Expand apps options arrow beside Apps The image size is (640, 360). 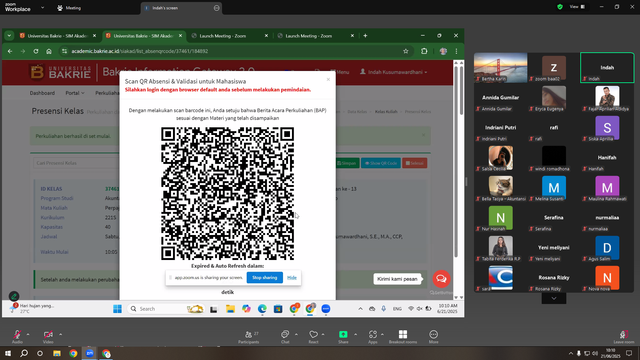pyautogui.click(x=382, y=334)
